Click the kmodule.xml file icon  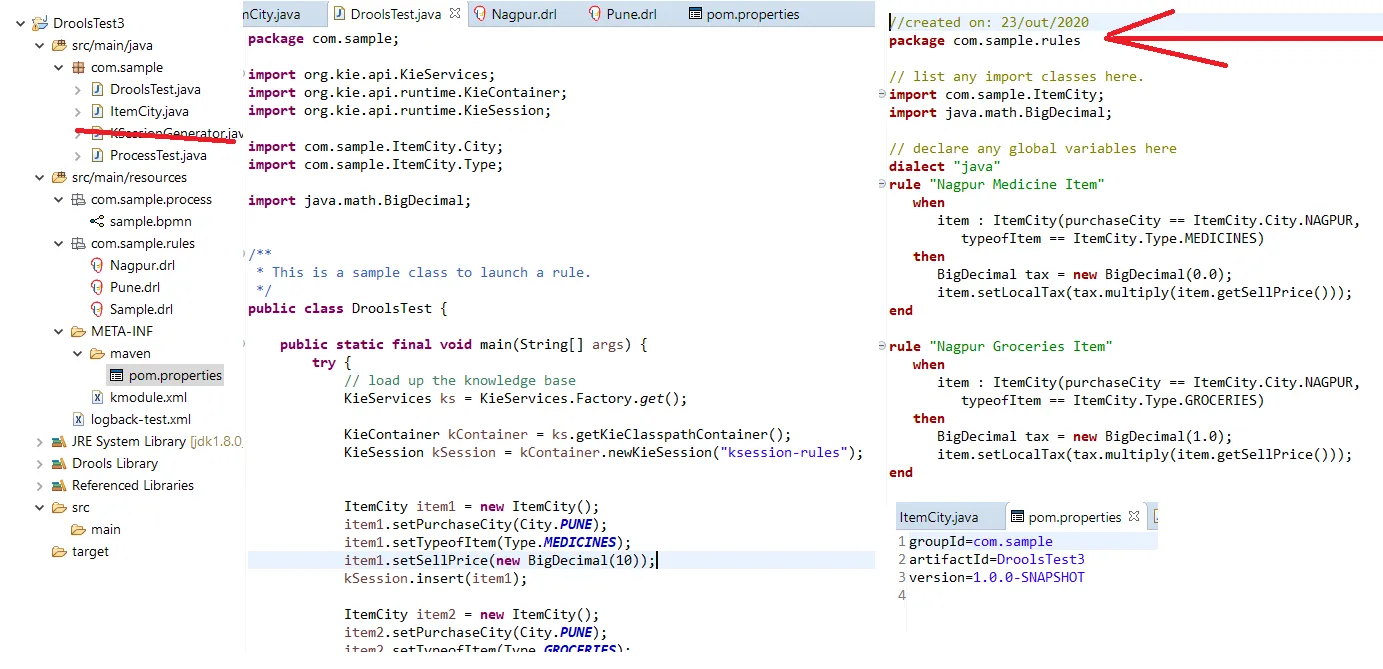point(97,397)
